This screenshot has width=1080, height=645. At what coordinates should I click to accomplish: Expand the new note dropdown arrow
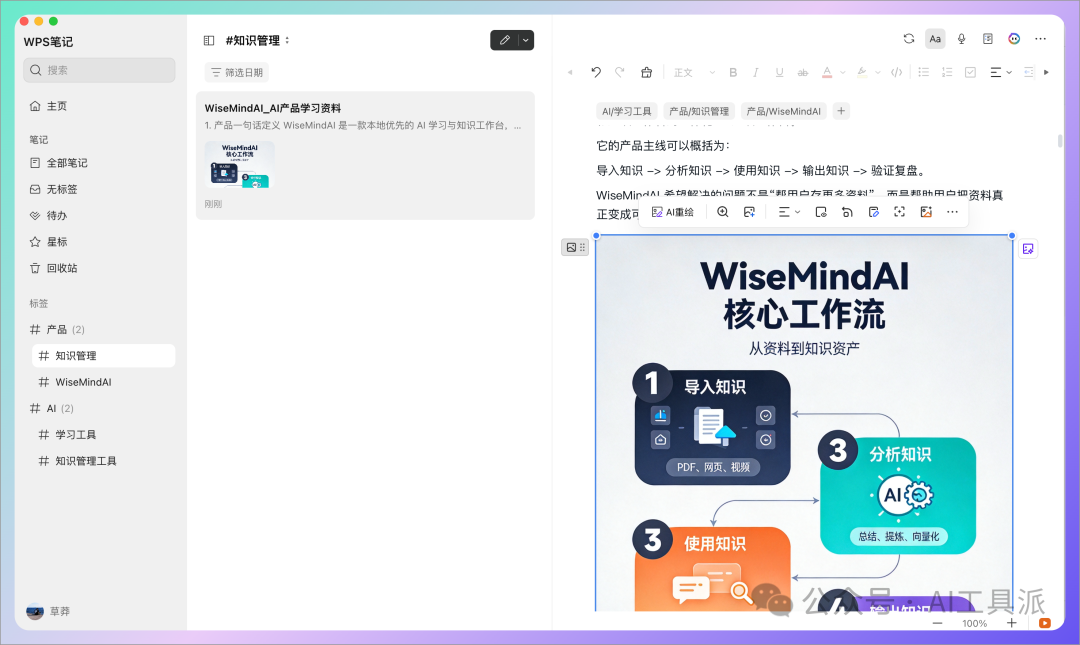coord(526,40)
